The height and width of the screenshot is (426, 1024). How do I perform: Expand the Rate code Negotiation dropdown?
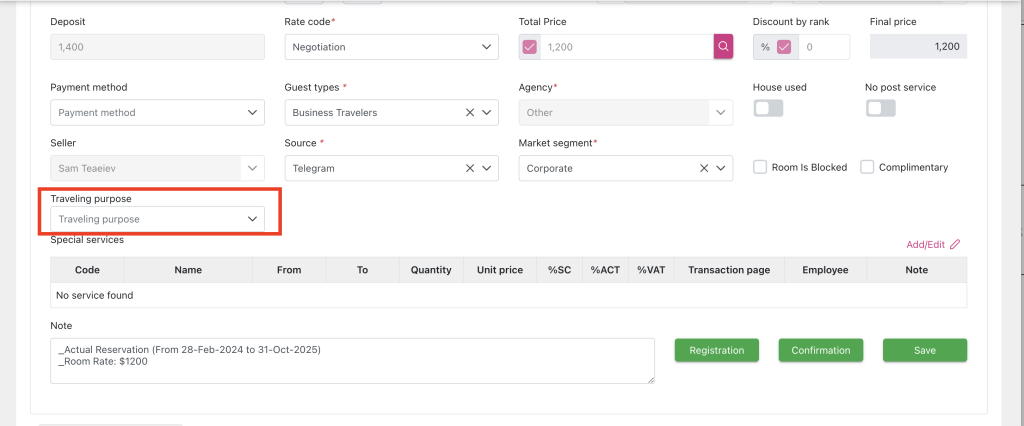point(391,47)
